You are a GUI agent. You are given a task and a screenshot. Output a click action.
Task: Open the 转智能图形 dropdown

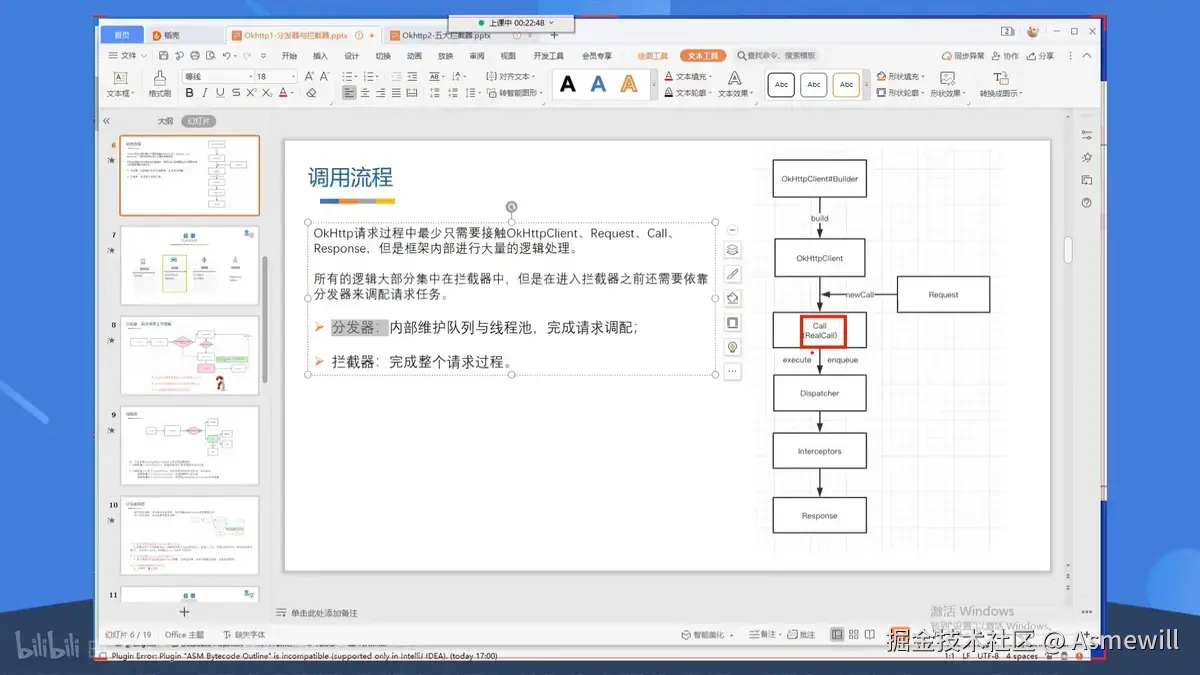[515, 93]
